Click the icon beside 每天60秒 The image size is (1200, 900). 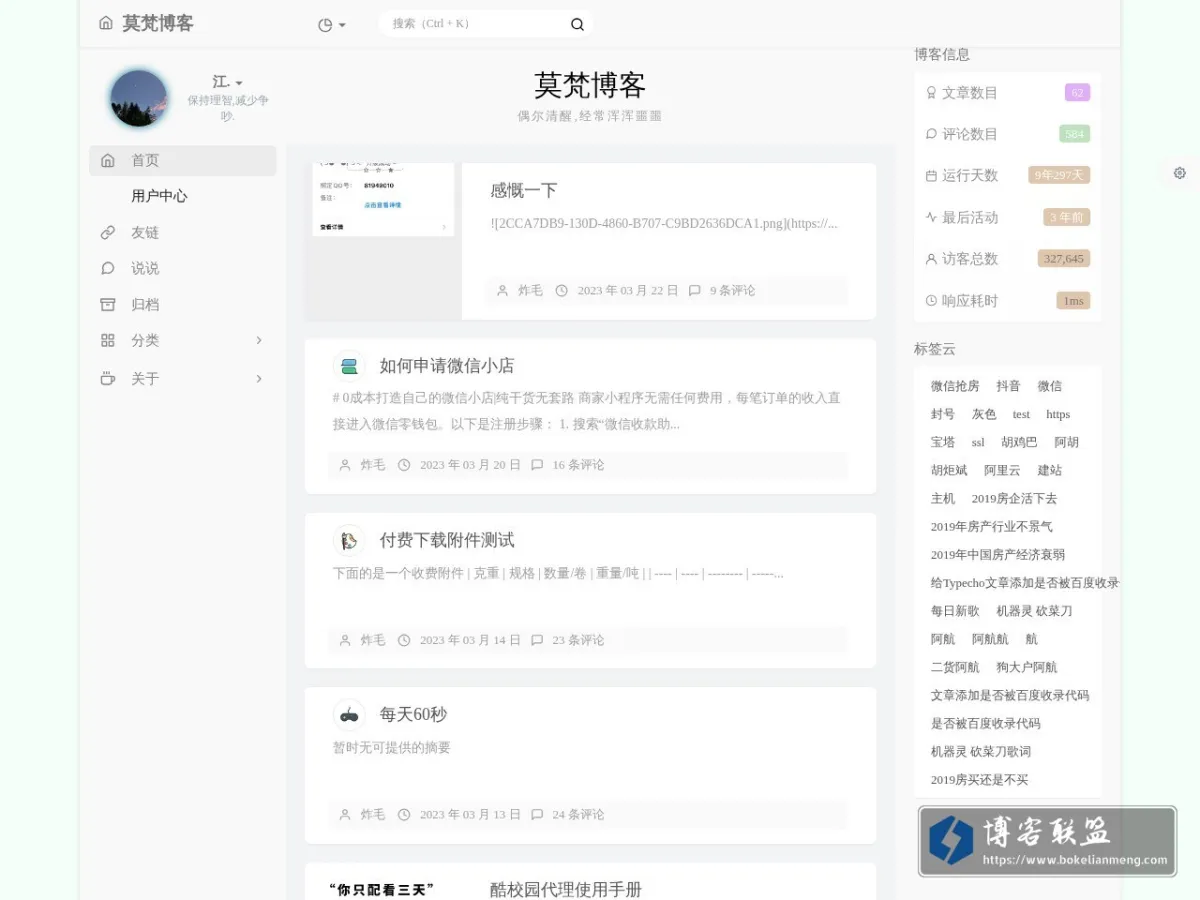[x=349, y=714]
